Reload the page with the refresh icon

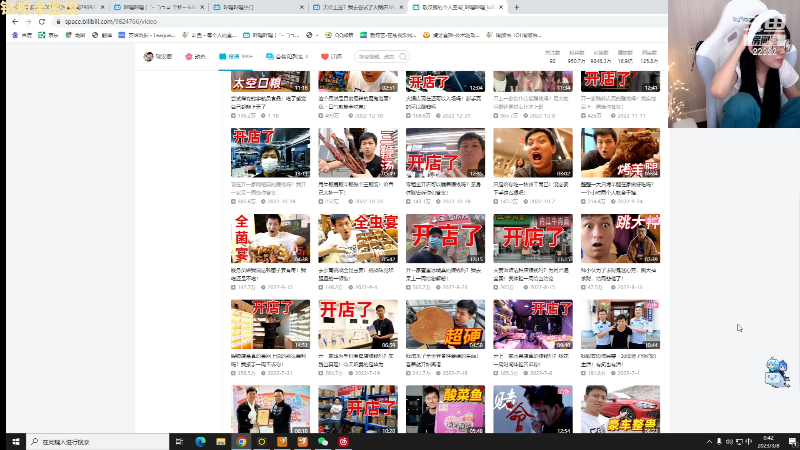tap(42, 21)
